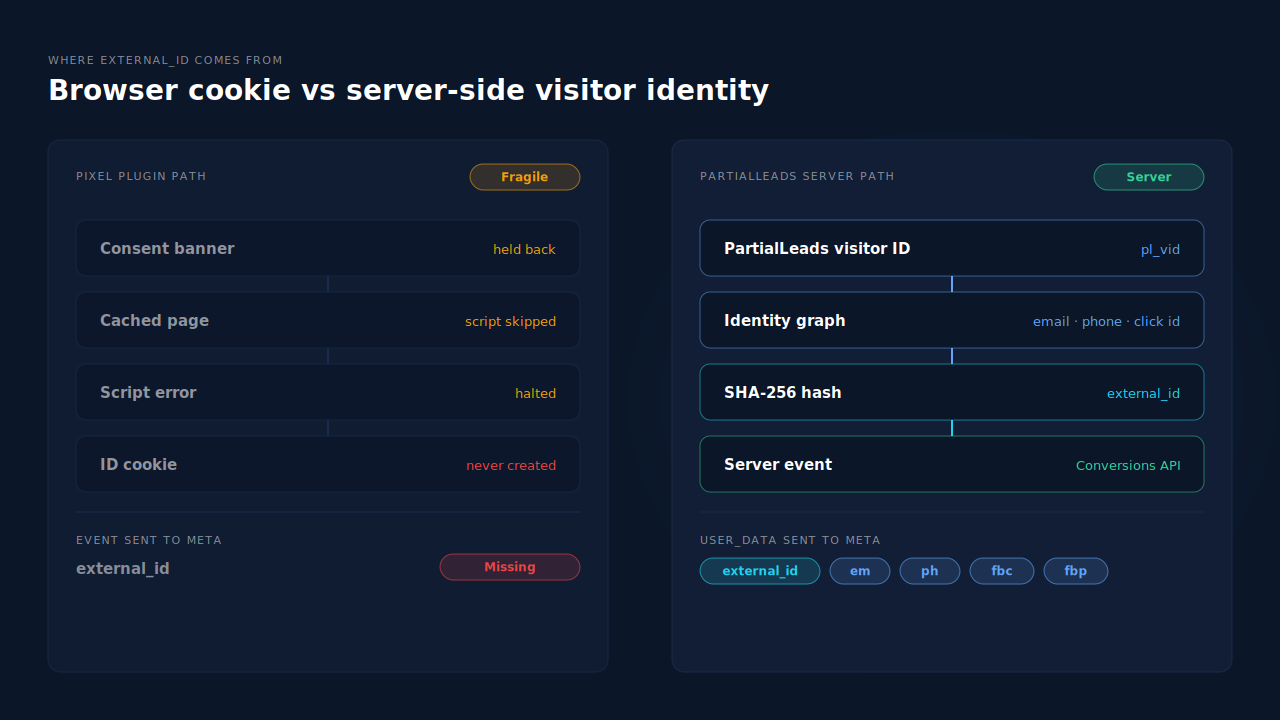Click the "held back" status text

coord(524,250)
